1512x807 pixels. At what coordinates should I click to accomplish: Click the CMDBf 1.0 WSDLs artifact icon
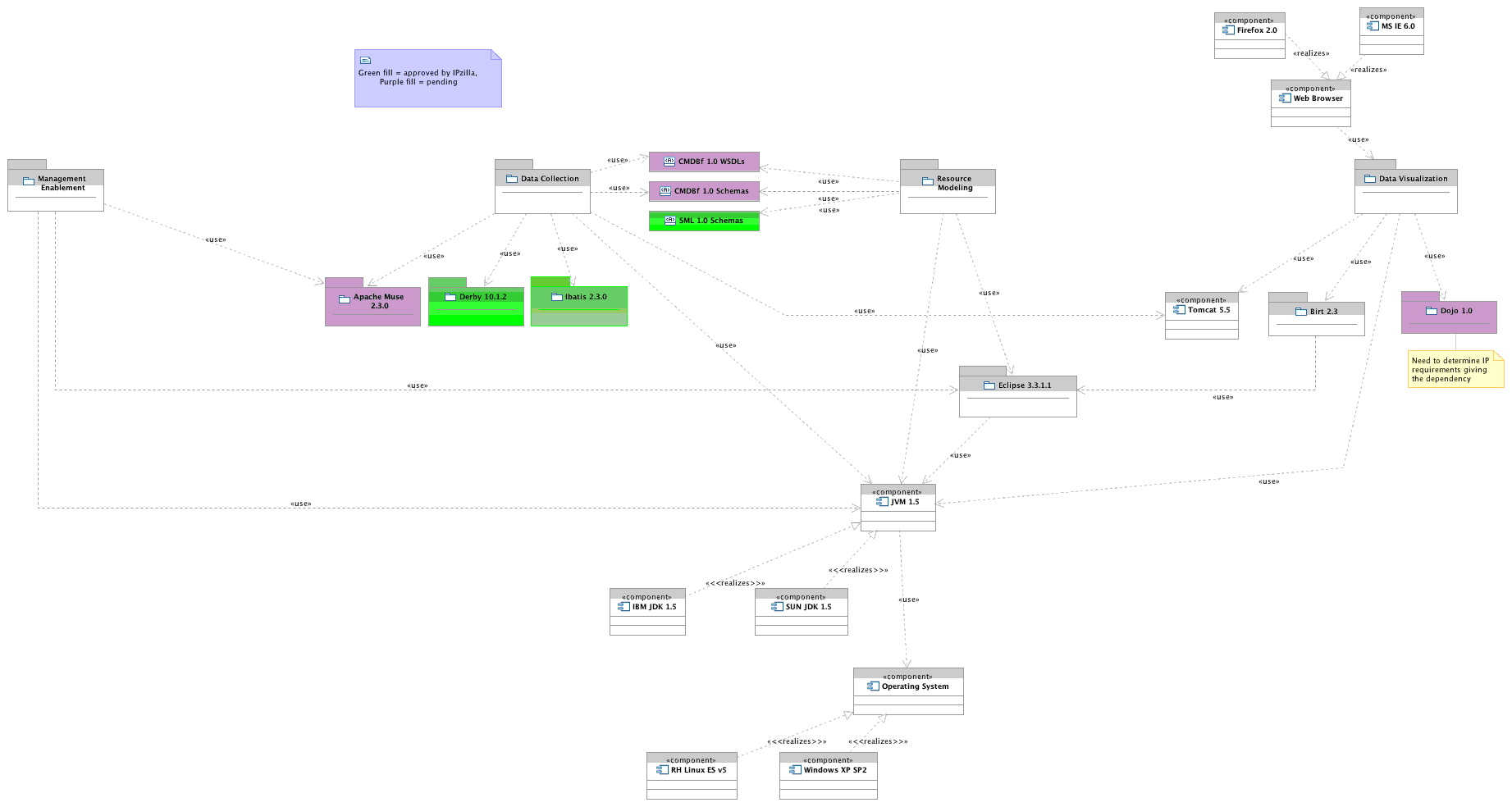[669, 162]
